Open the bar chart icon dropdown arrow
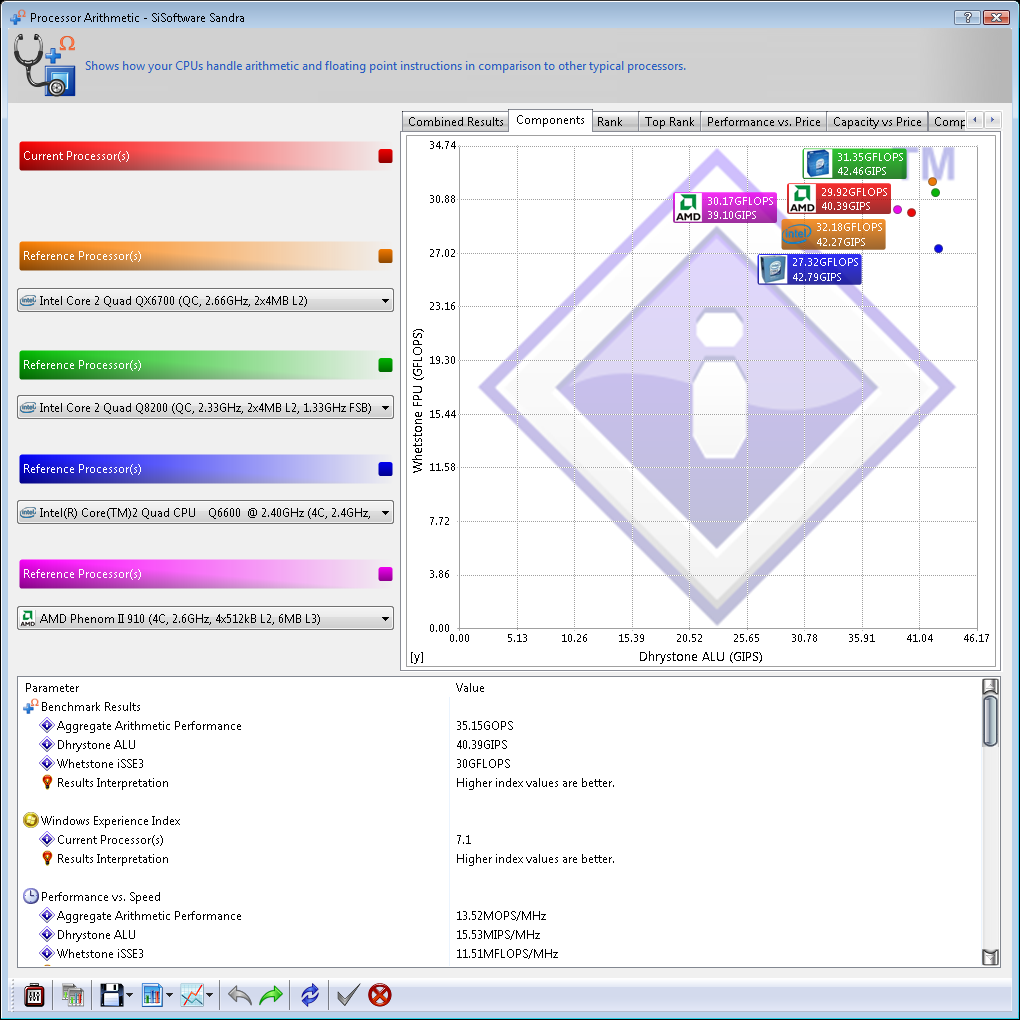 [x=169, y=995]
